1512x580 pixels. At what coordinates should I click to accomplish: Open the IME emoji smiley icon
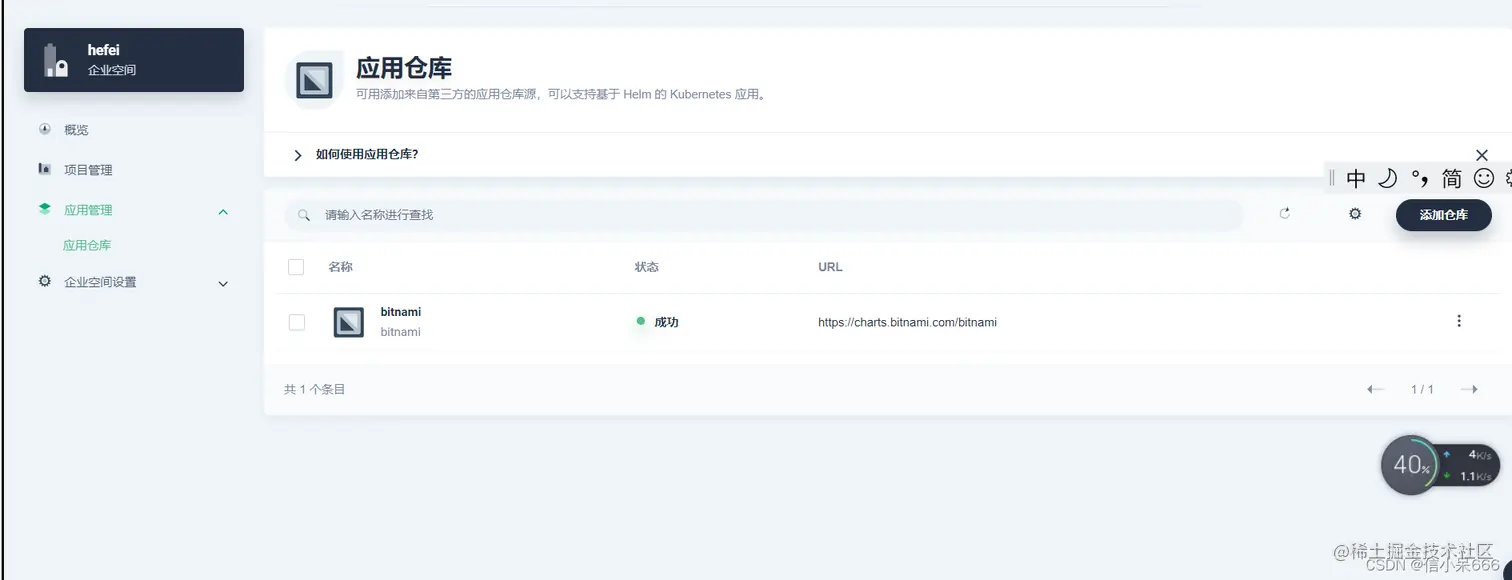1484,179
